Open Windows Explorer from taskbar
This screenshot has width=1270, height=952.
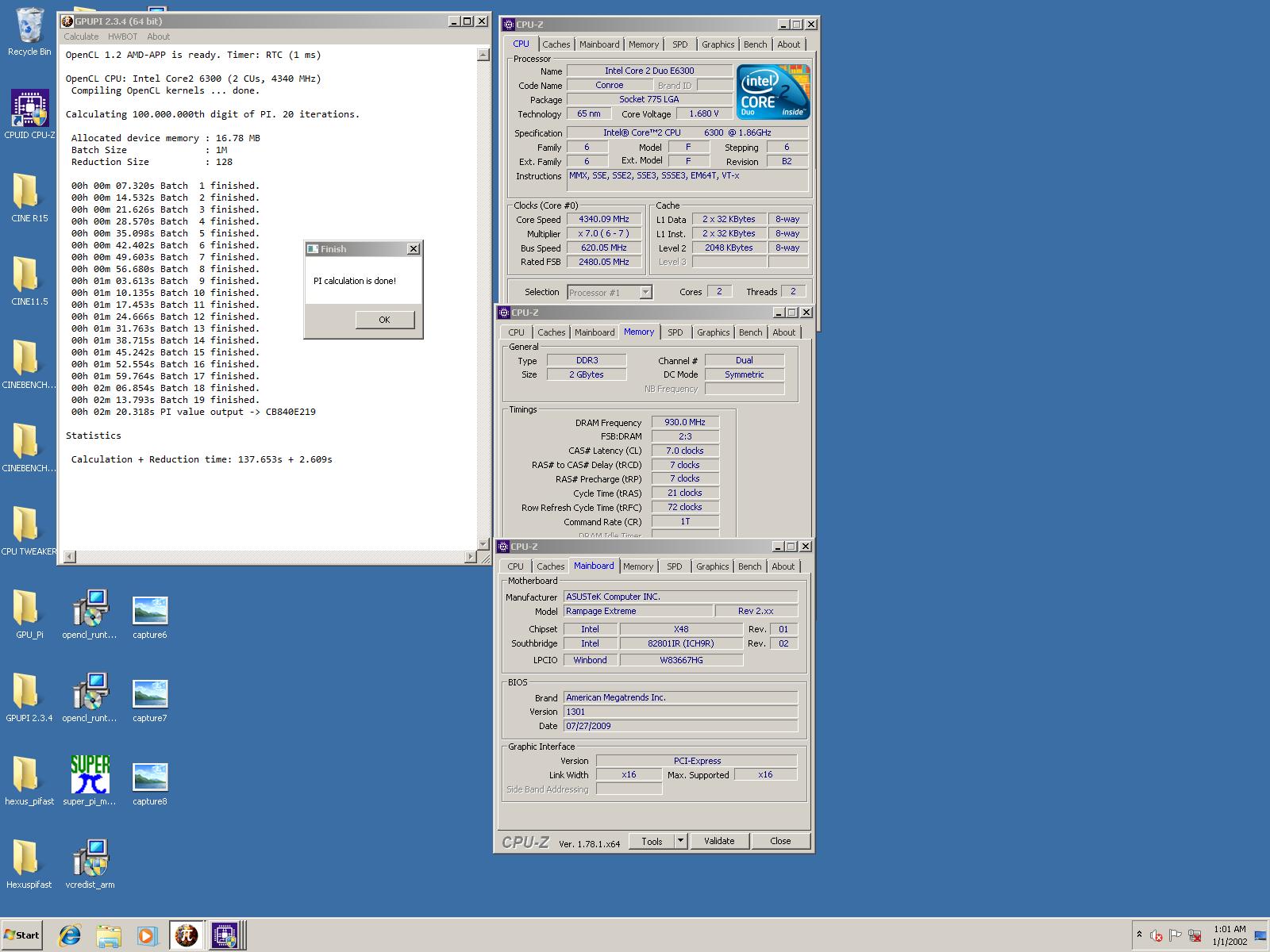[109, 935]
